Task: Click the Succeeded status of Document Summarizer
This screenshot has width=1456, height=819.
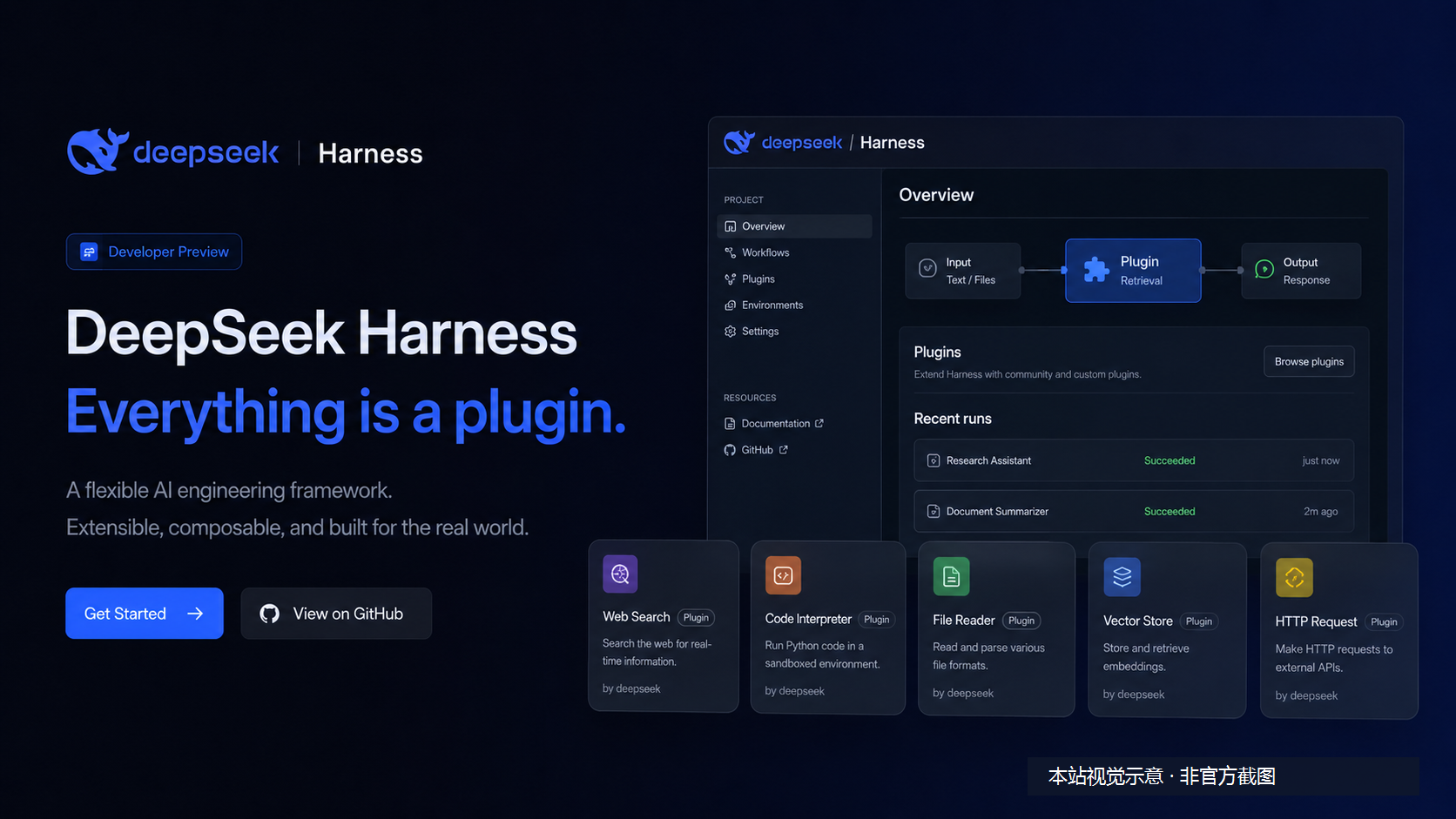Action: tap(1170, 512)
